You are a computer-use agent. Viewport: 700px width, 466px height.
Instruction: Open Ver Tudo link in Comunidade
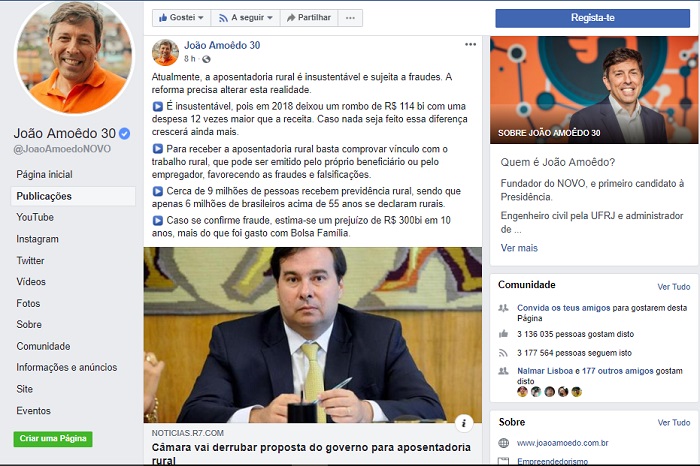673,287
